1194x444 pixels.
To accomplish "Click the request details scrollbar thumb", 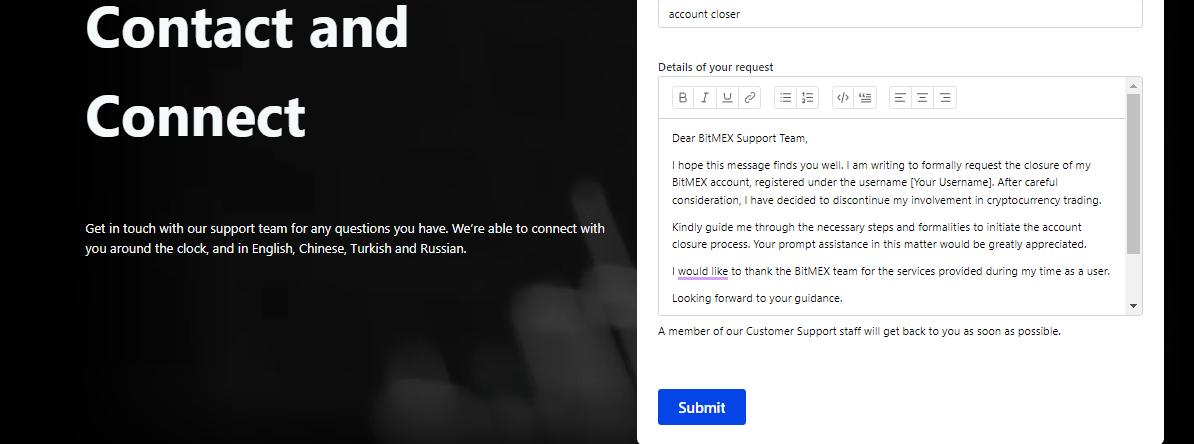I will (1133, 174).
